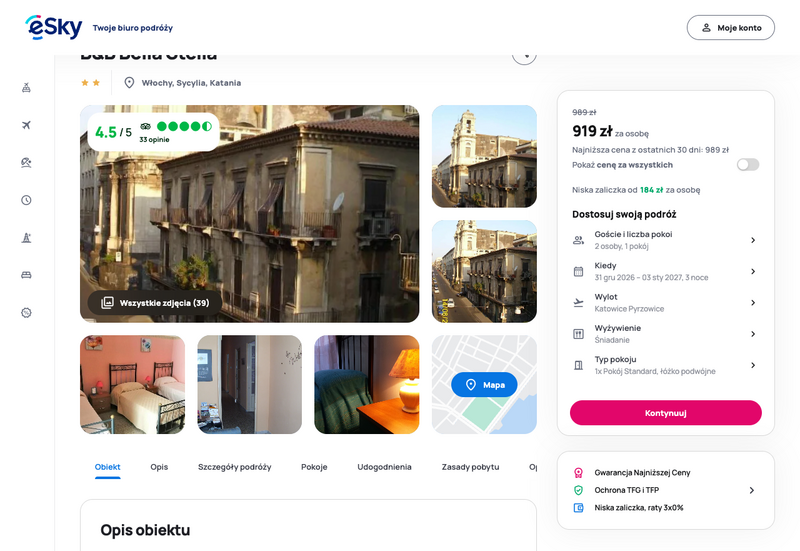
Task: Click the blue Mapa button
Action: tap(484, 385)
